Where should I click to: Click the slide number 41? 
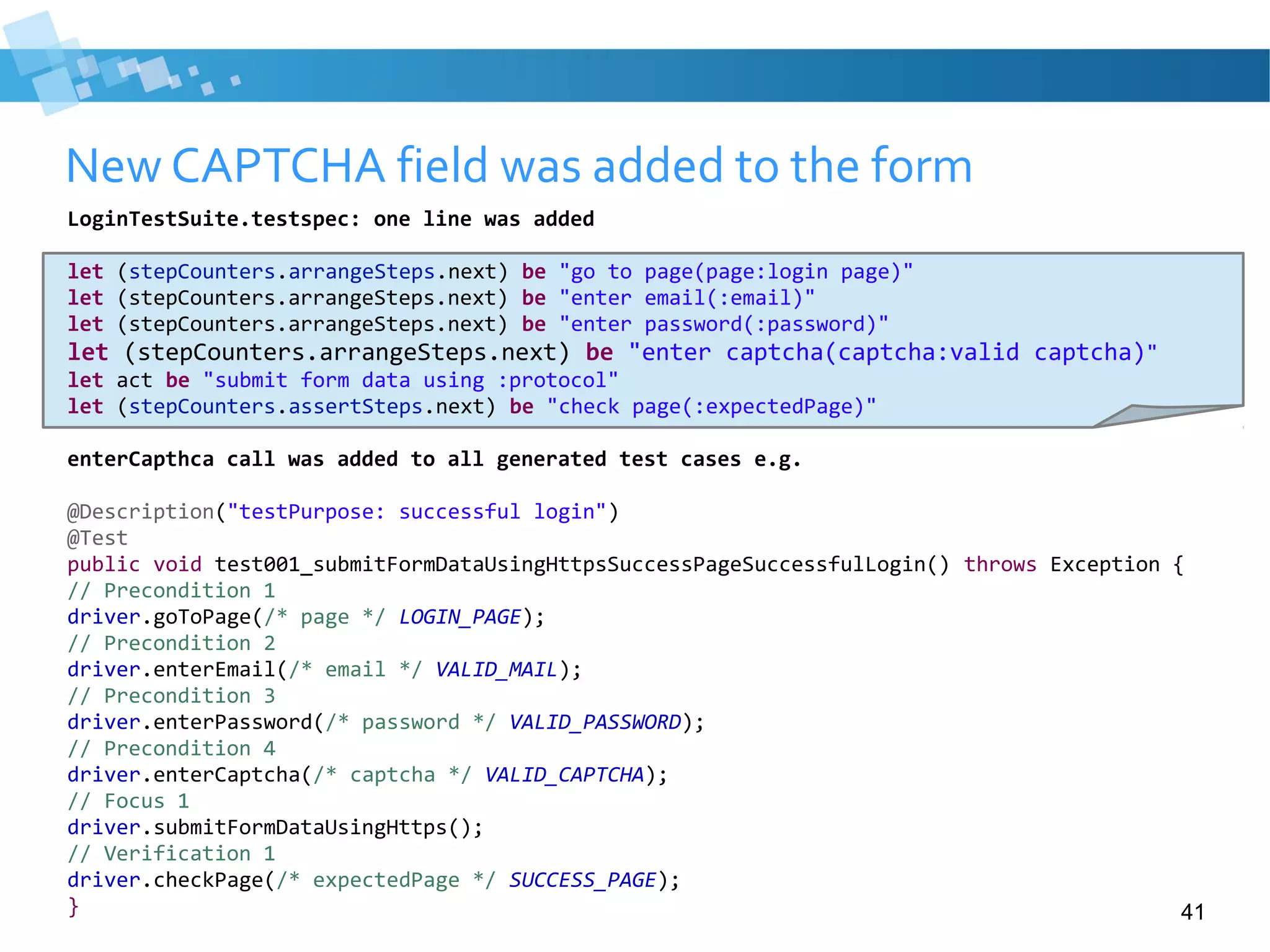point(1192,912)
